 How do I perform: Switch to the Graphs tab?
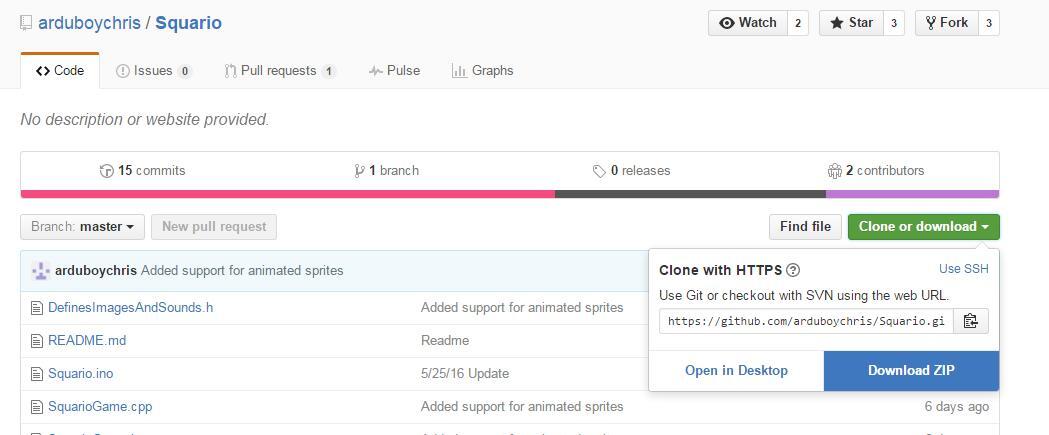(x=482, y=71)
